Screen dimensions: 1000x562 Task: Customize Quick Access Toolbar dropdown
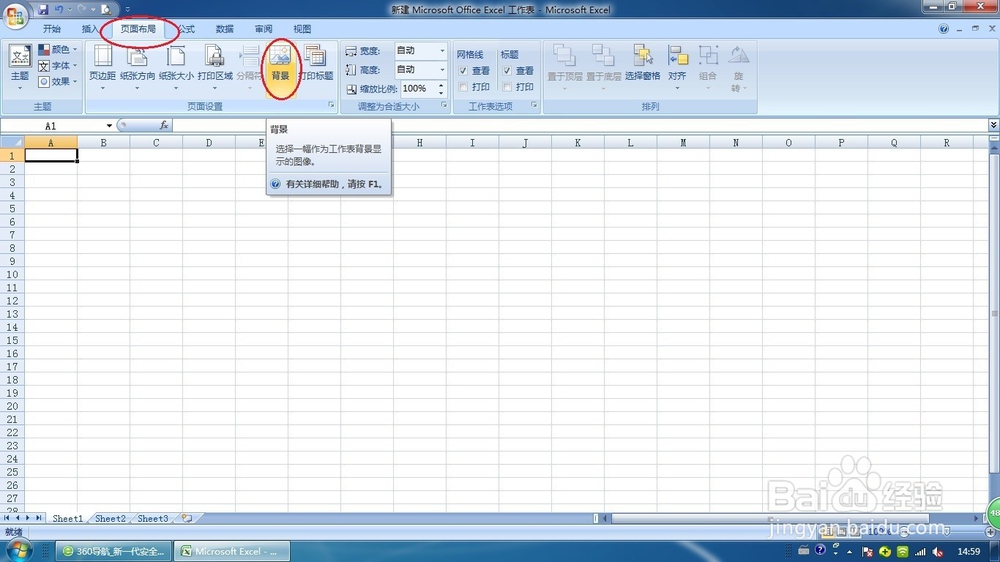127,10
